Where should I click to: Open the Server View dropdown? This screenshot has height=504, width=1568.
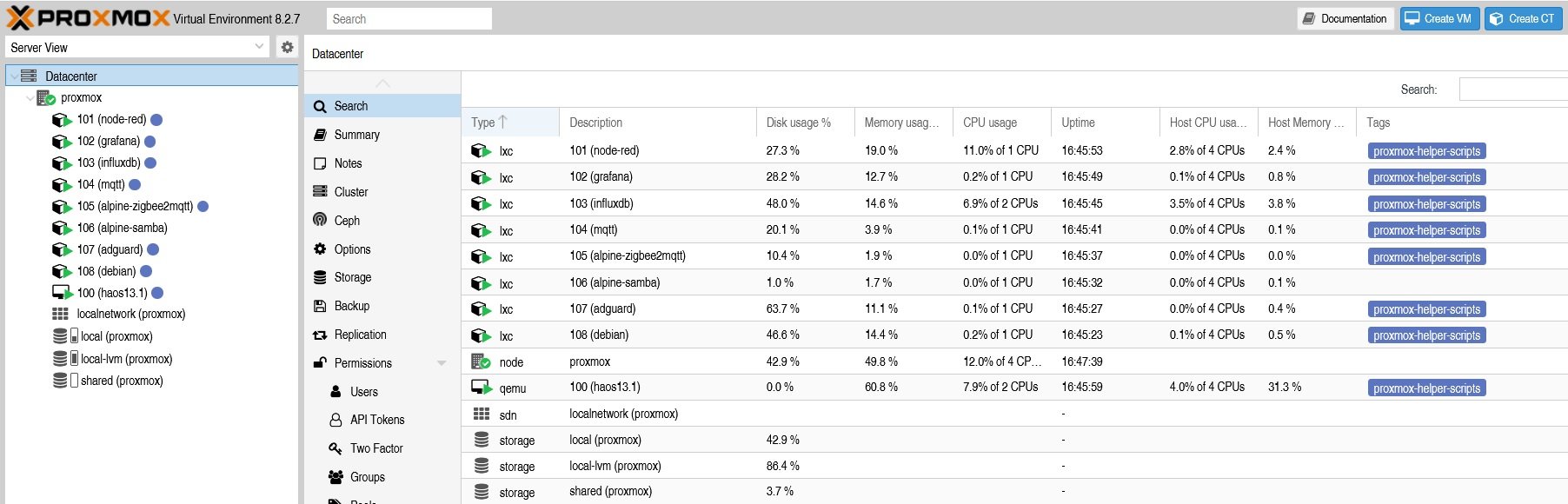click(x=137, y=47)
